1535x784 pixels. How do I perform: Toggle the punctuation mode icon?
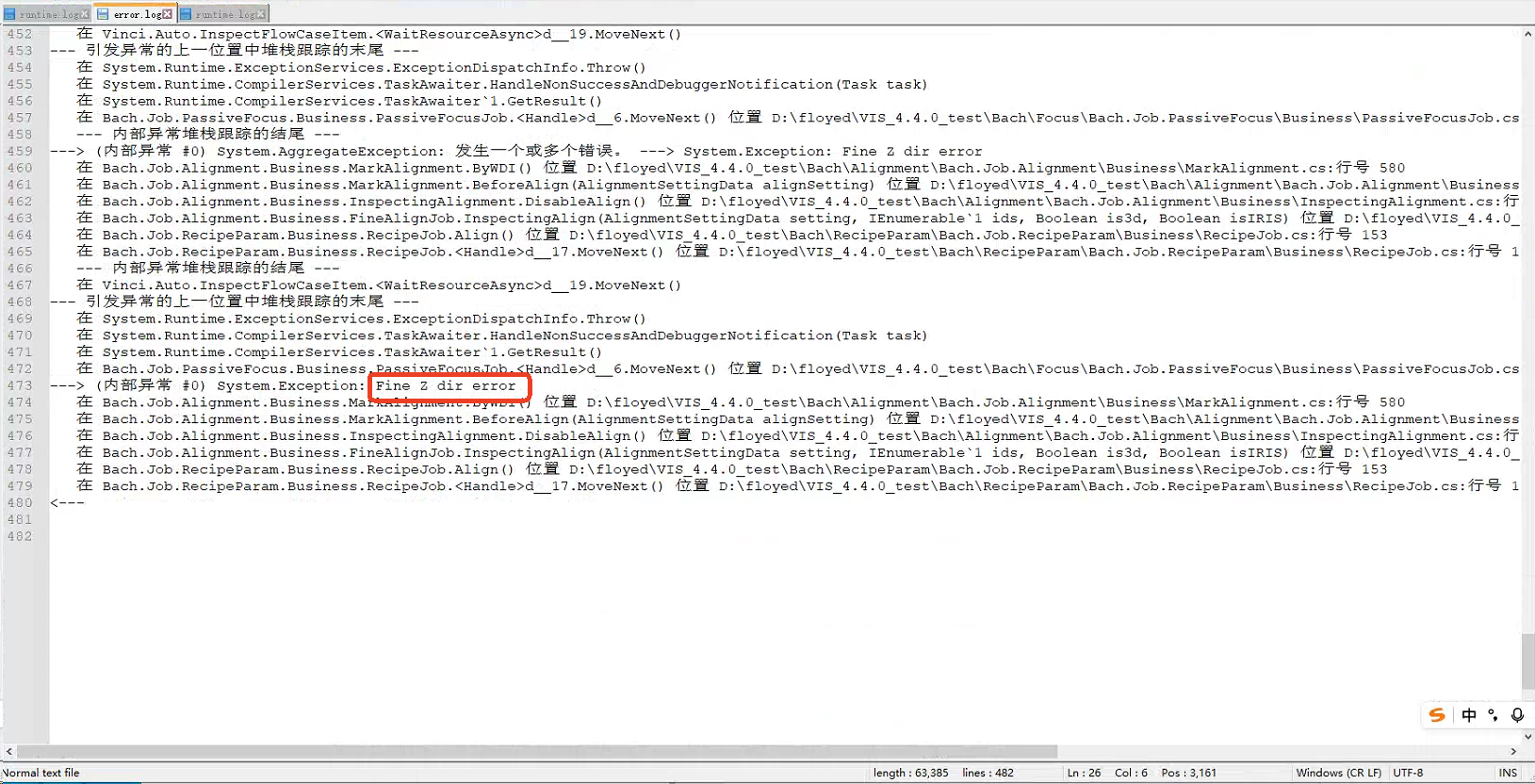[1493, 715]
